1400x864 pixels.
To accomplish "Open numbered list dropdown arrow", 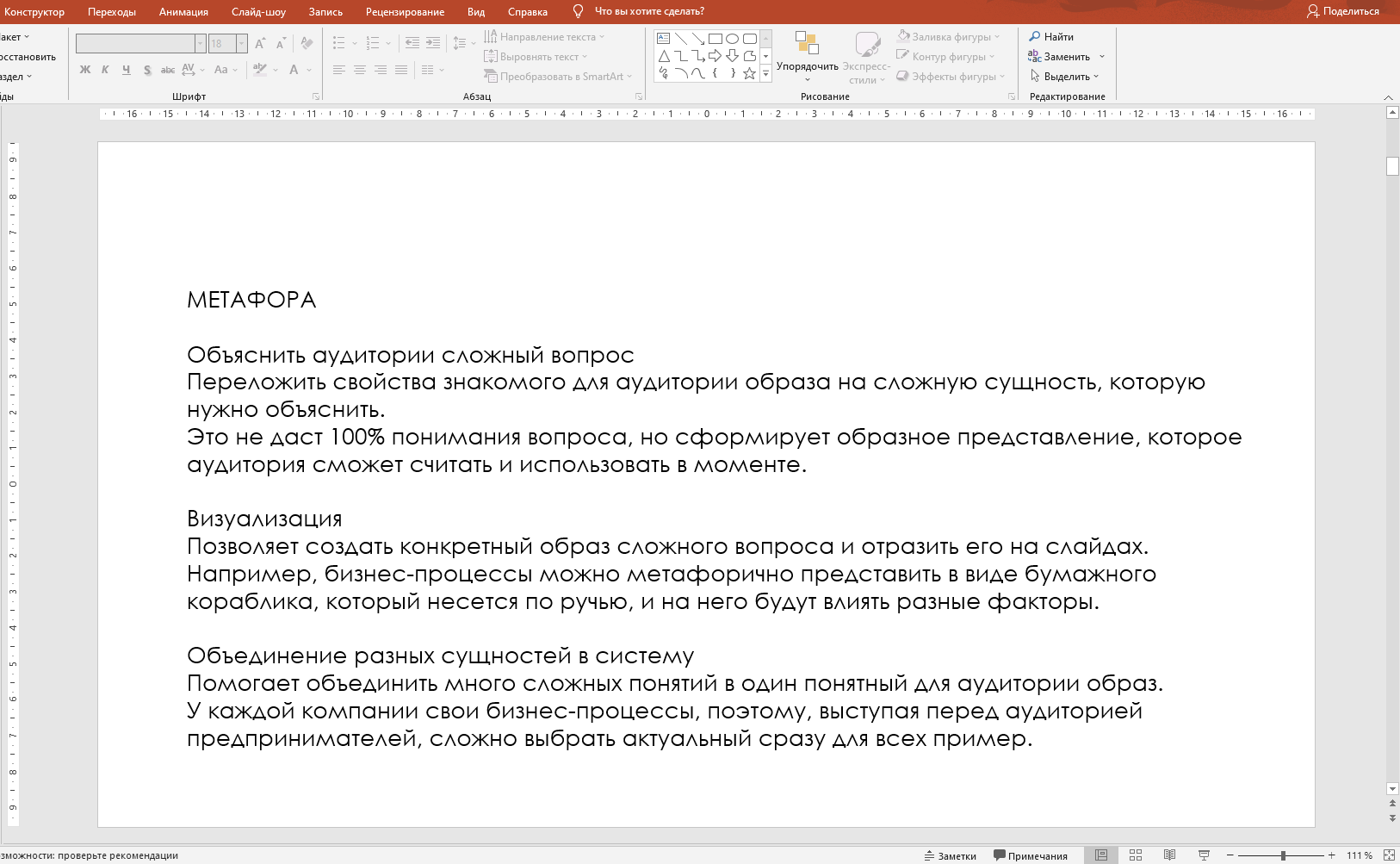I will pos(388,43).
